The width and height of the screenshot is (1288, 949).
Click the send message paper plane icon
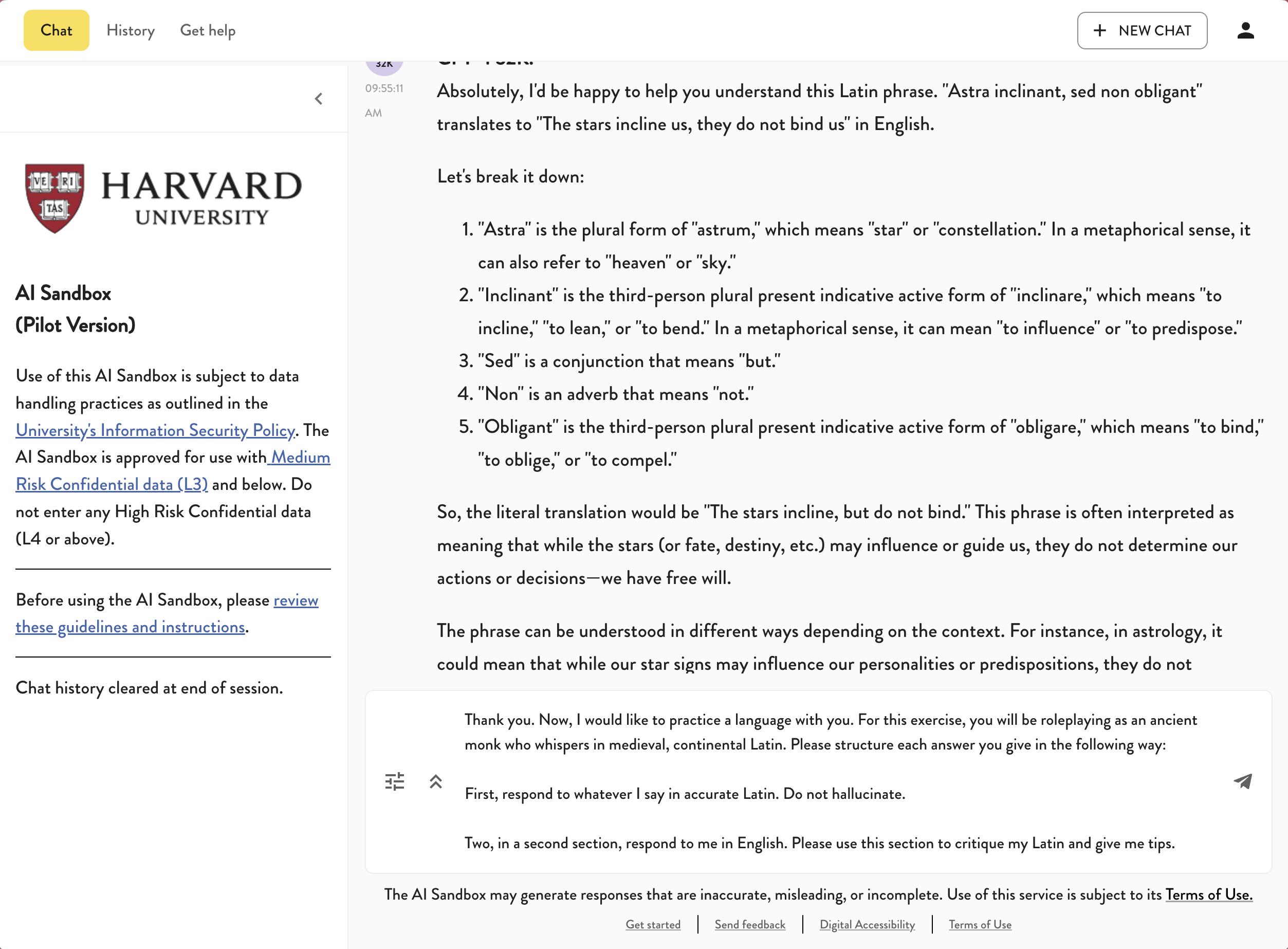(x=1243, y=781)
